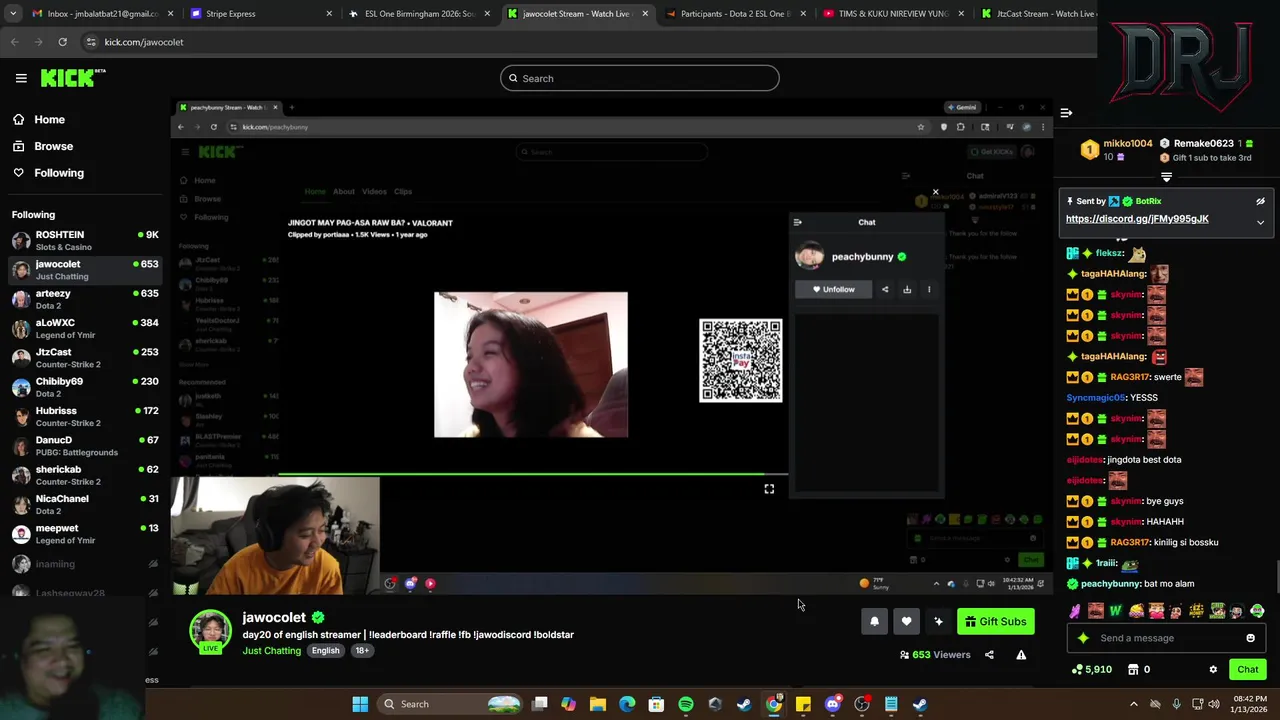The width and height of the screenshot is (1280, 720).
Task: Toggle stream notifications bell
Action: click(874, 622)
